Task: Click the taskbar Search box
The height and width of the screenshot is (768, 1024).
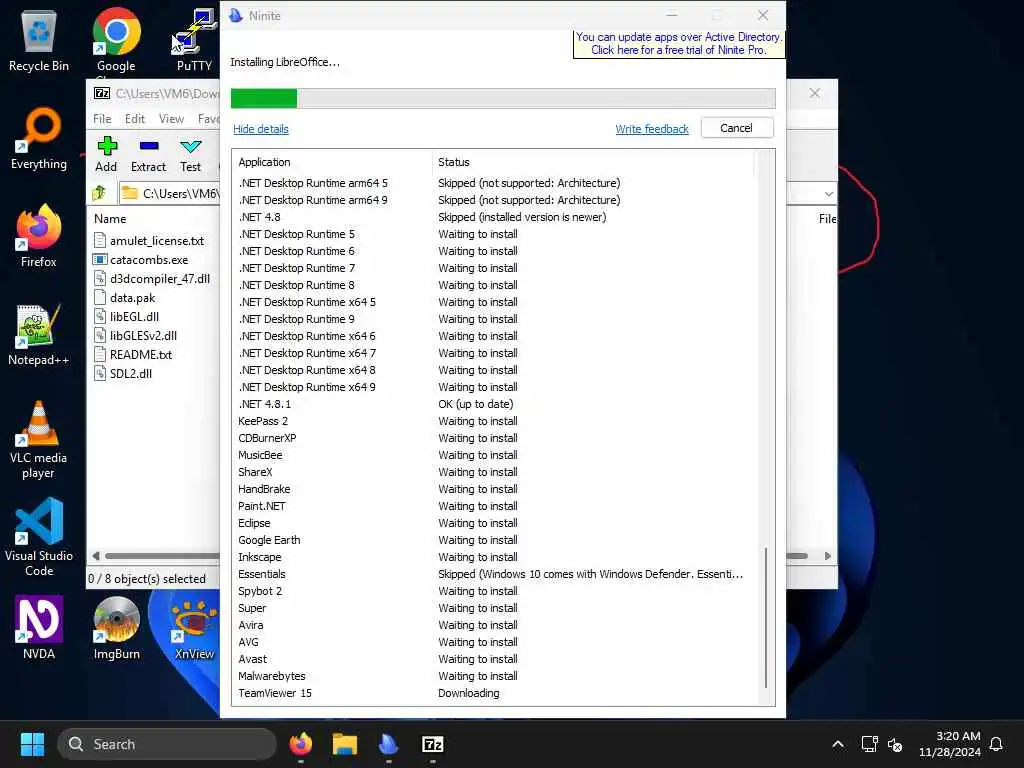Action: click(x=167, y=744)
